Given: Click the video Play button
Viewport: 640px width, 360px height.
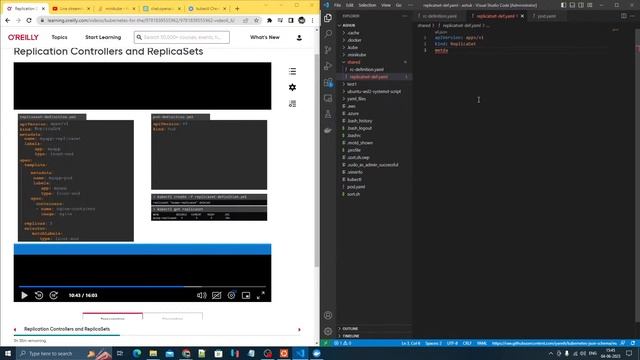Looking at the screenshot, I should point(24,295).
